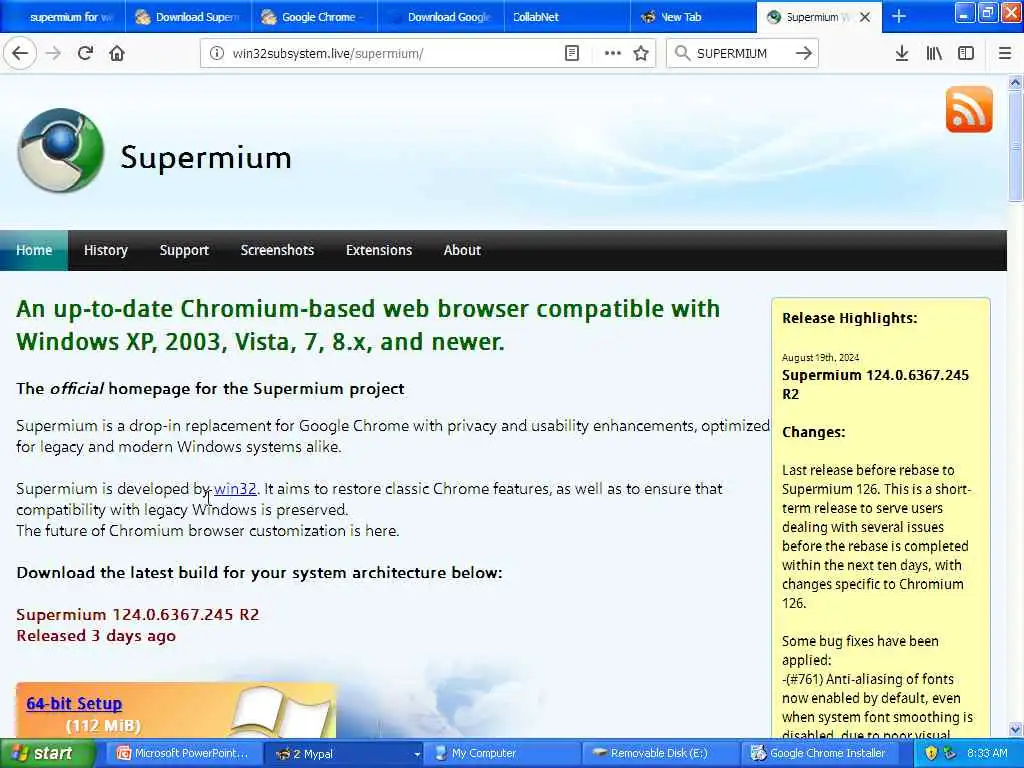Reload the current page
1024x768 pixels.
pyautogui.click(x=85, y=53)
